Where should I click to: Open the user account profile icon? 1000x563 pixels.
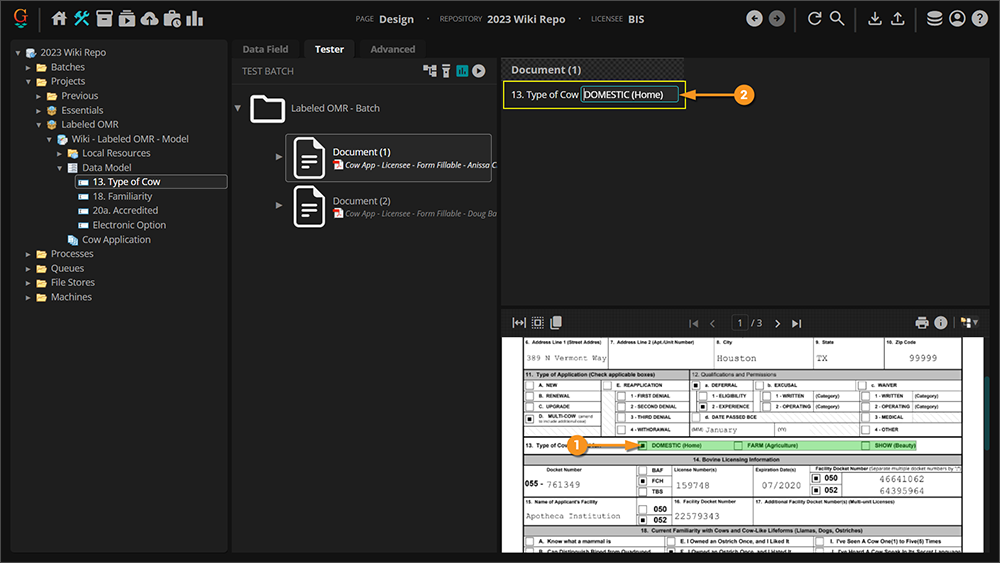click(x=957, y=19)
